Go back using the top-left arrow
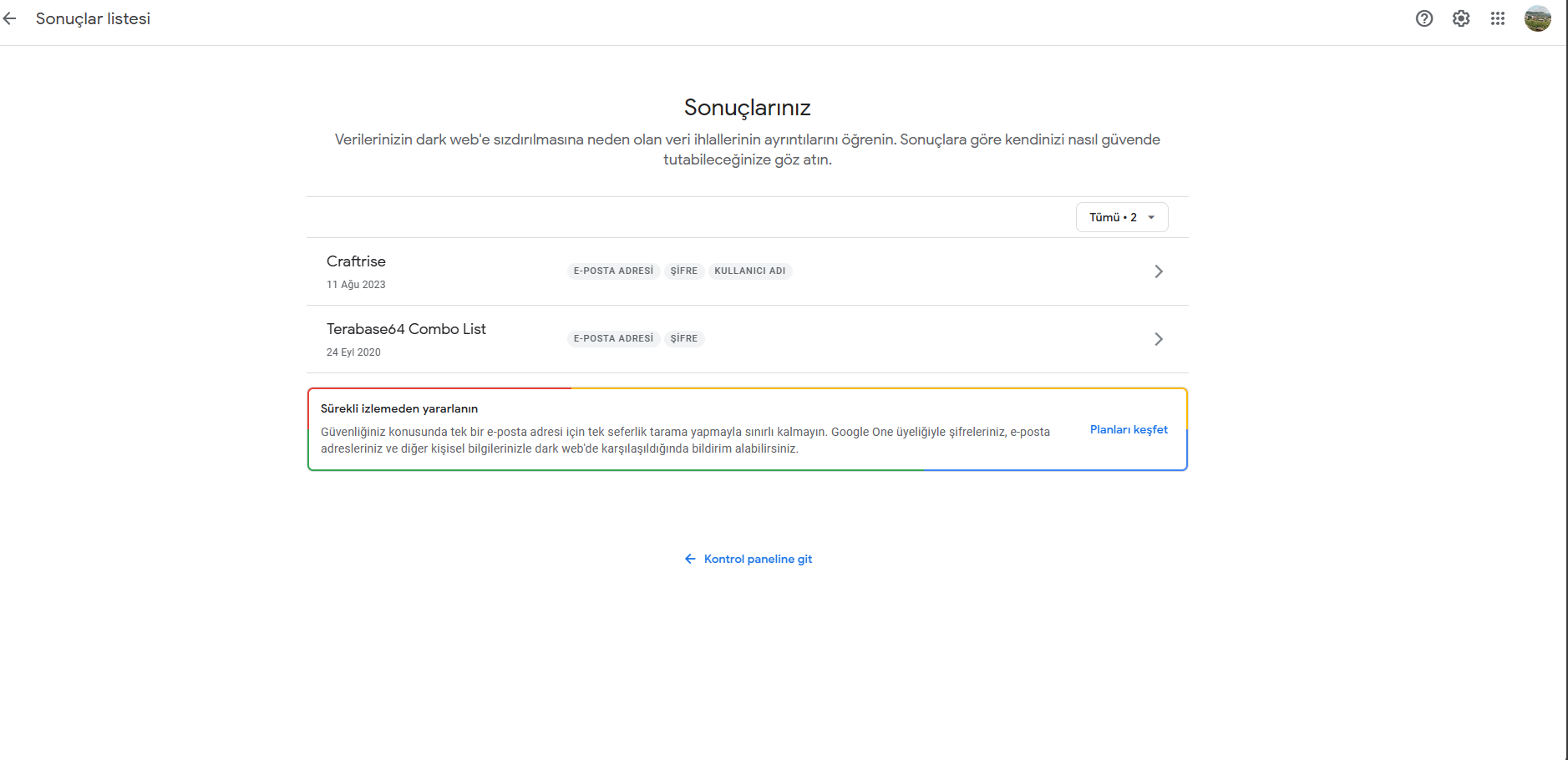This screenshot has height=760, width=1568. tap(10, 18)
